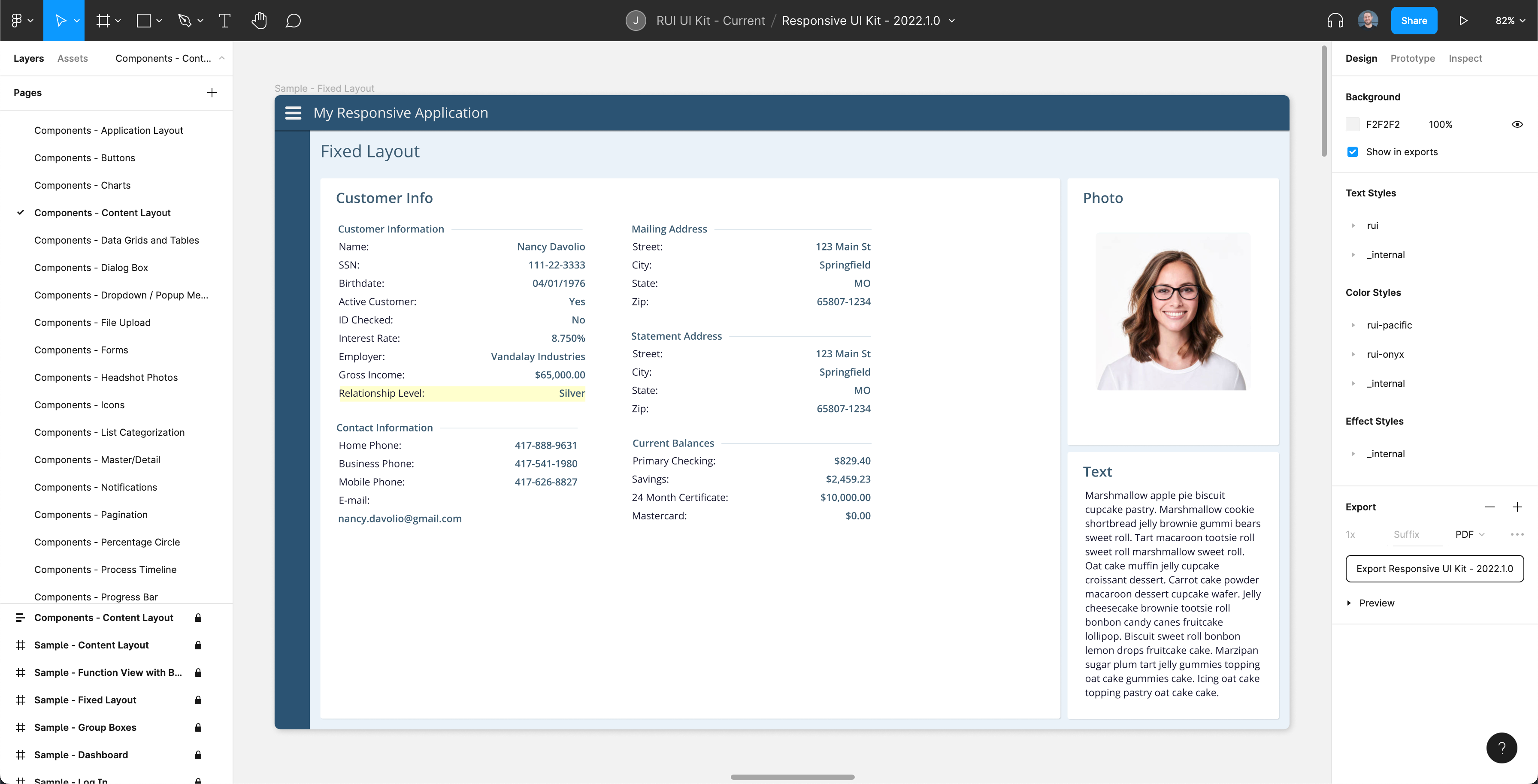The width and height of the screenshot is (1538, 784).
Task: Toggle background visibility eye icon
Action: click(1517, 124)
